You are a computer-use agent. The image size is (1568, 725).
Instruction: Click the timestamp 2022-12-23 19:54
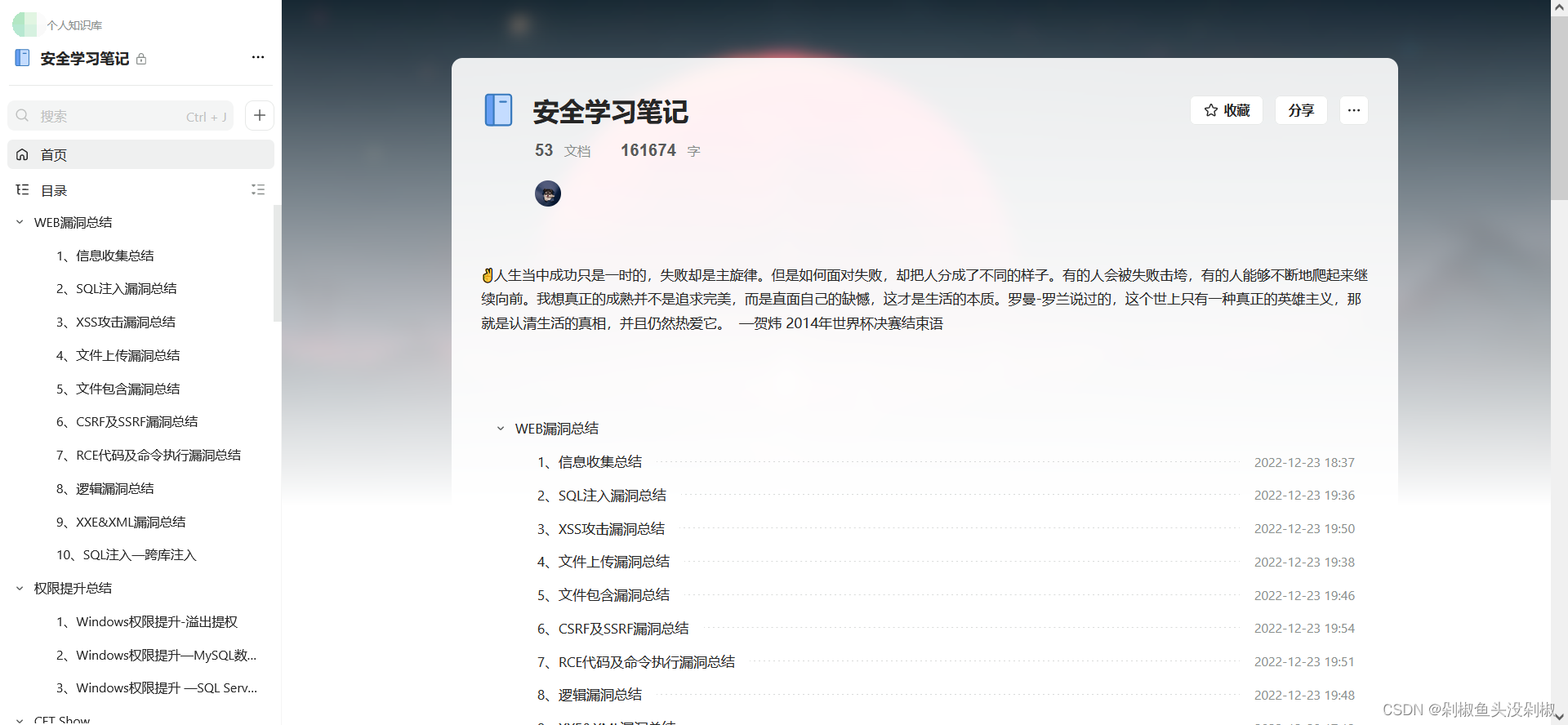click(x=1304, y=629)
